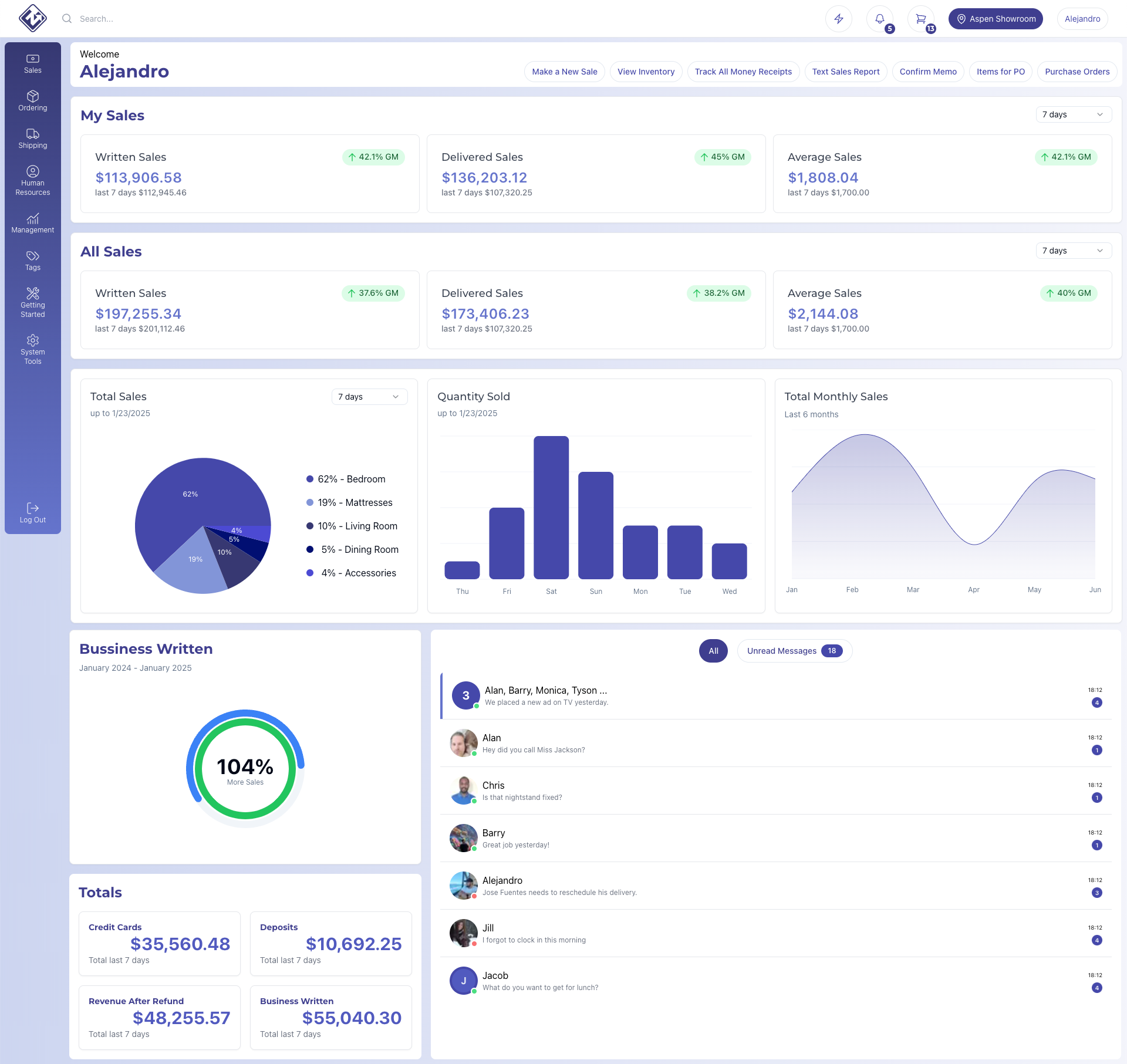Open Total Sales 7 days period dropdown
This screenshot has height=1064, width=1127.
[x=369, y=397]
